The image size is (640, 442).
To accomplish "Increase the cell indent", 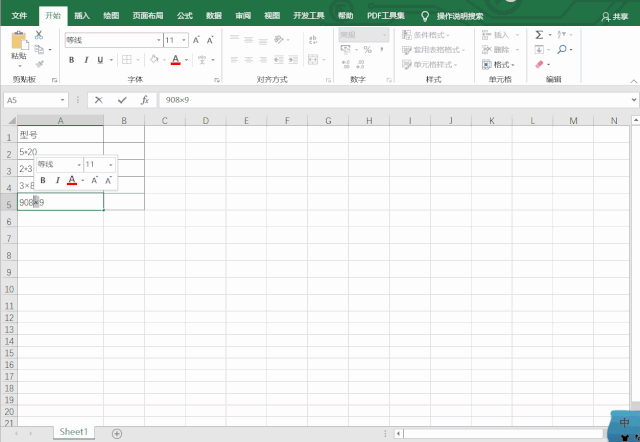I will pos(293,60).
